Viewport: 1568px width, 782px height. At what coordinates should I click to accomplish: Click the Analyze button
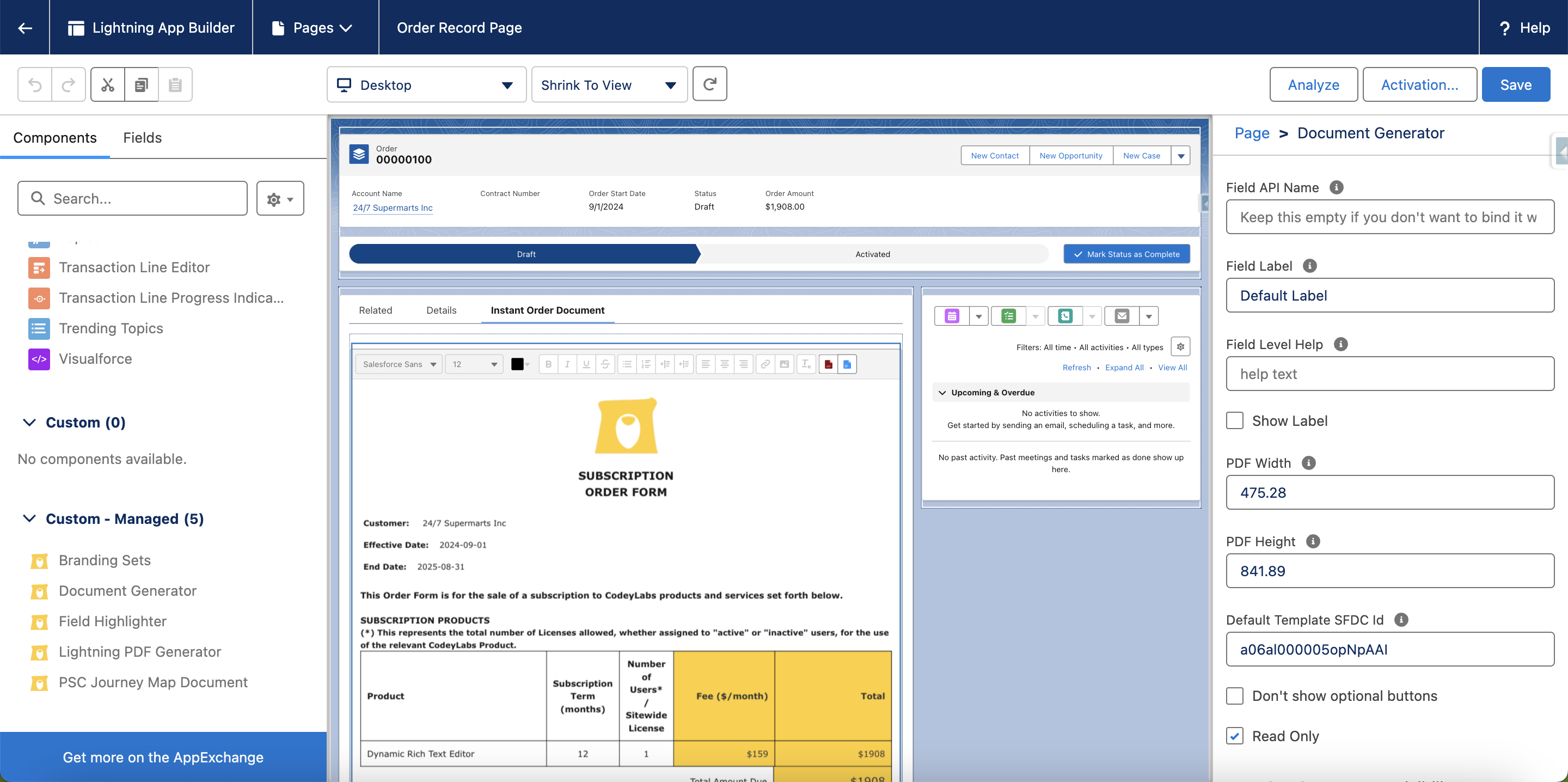1314,84
